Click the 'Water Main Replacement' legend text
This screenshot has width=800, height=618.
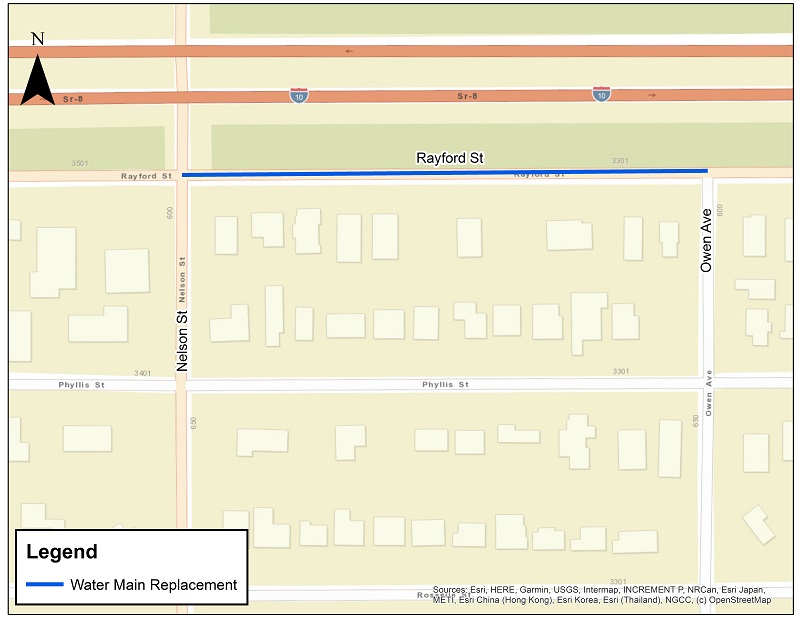coord(154,585)
